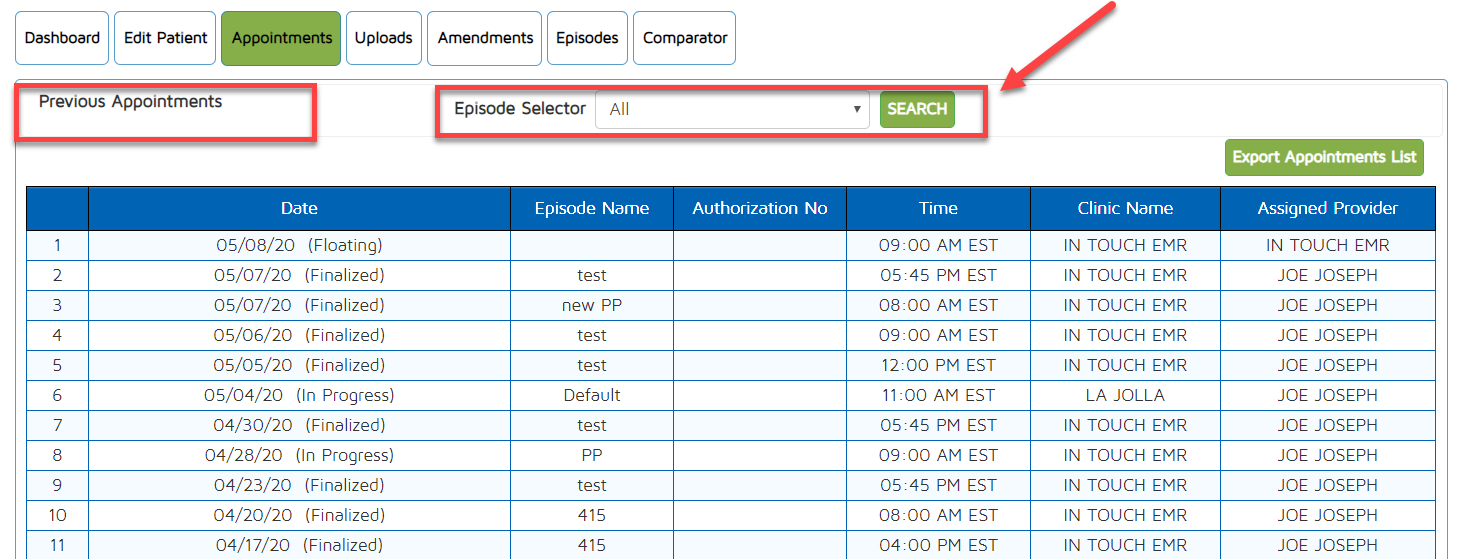Image resolution: width=1463 pixels, height=559 pixels.
Task: Click the Assigned Provider column header
Action: pyautogui.click(x=1327, y=208)
